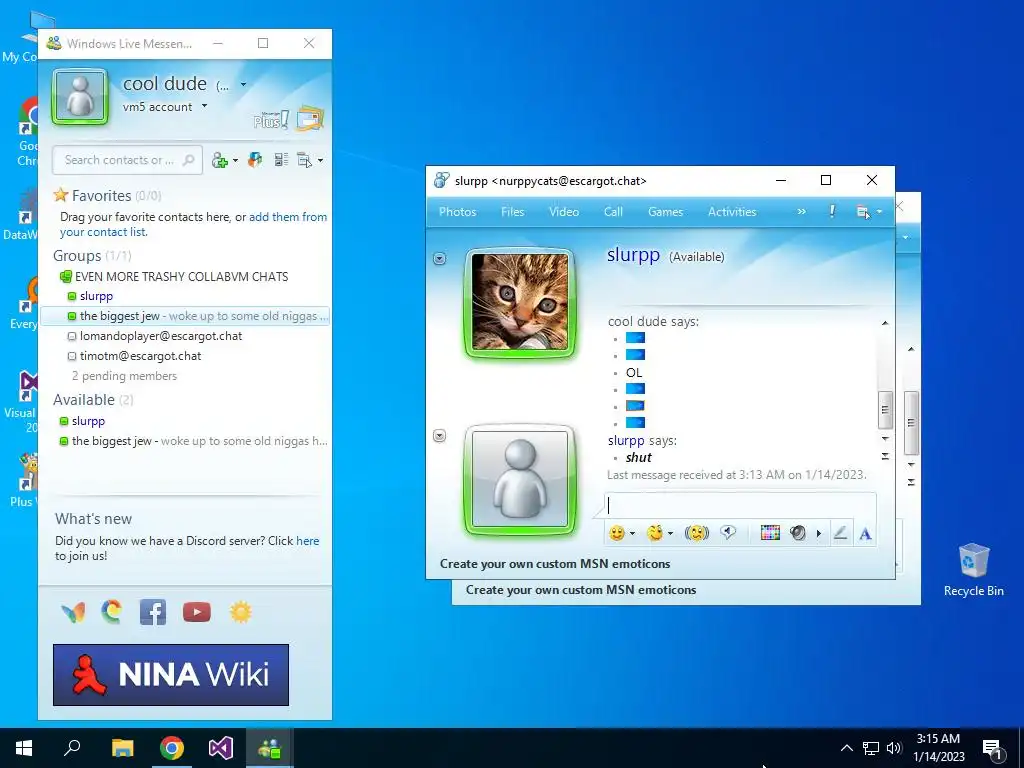Click the Show menu icon in Messenger

(304, 160)
